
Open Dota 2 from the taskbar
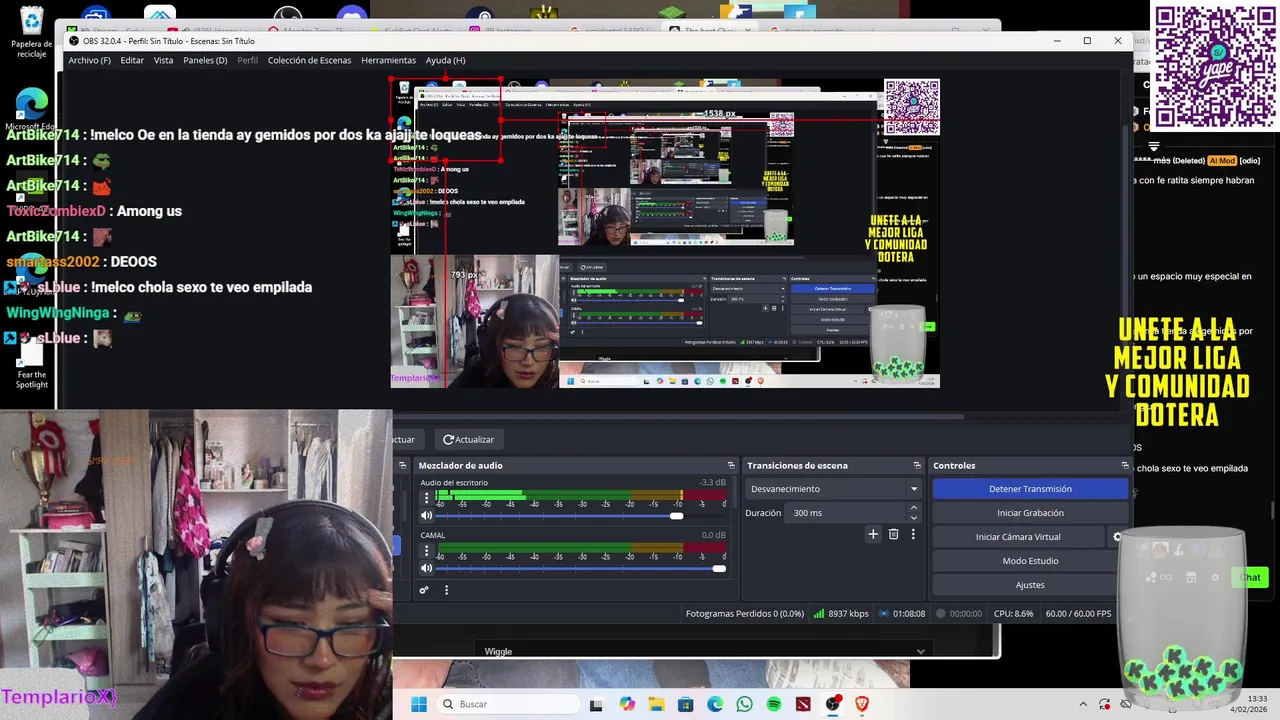point(803,704)
